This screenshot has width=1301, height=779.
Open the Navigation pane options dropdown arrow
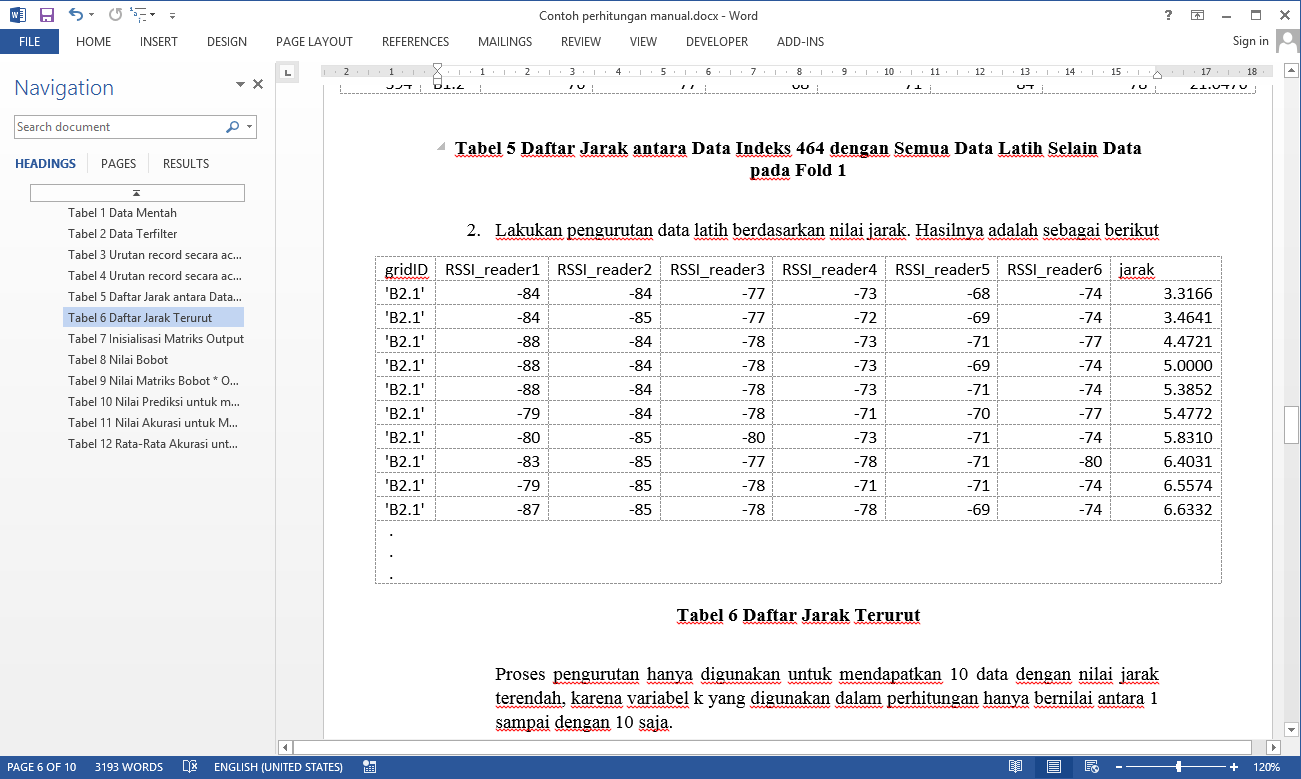click(x=240, y=85)
